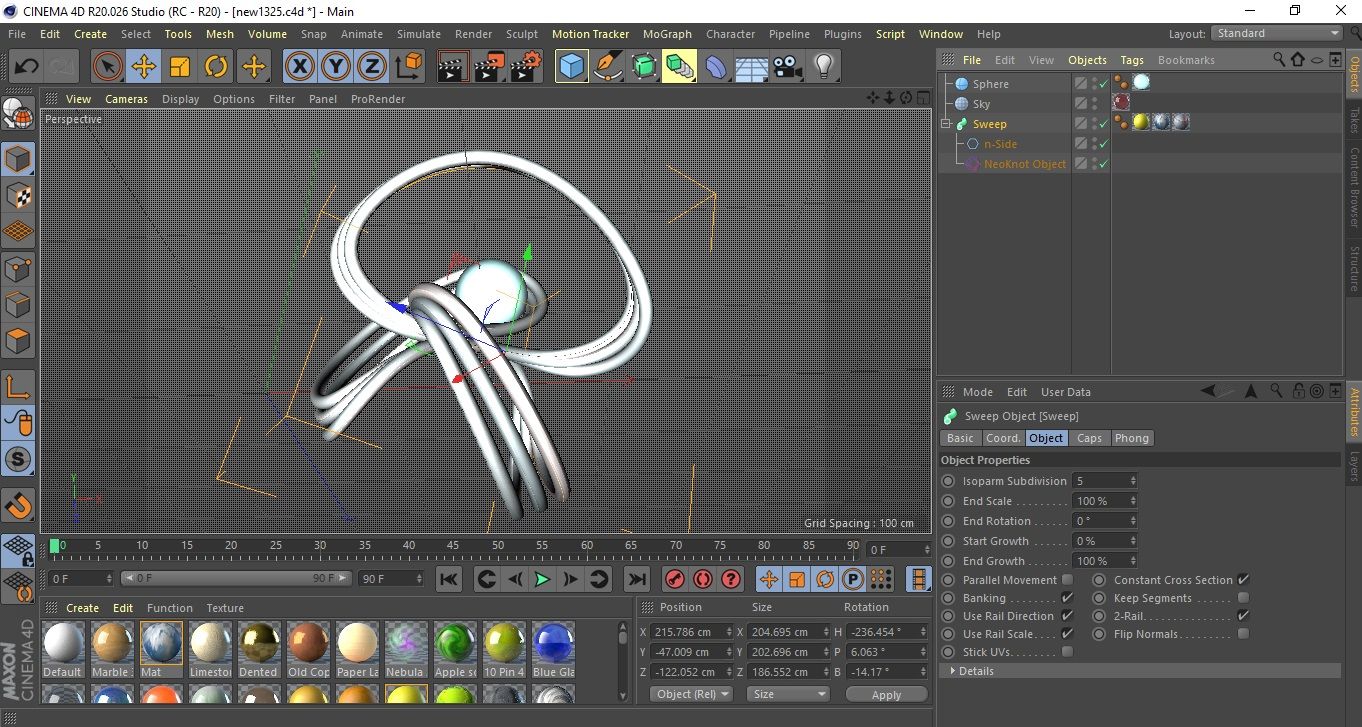Open the Simulate menu
The width and height of the screenshot is (1362, 727).
pos(418,34)
